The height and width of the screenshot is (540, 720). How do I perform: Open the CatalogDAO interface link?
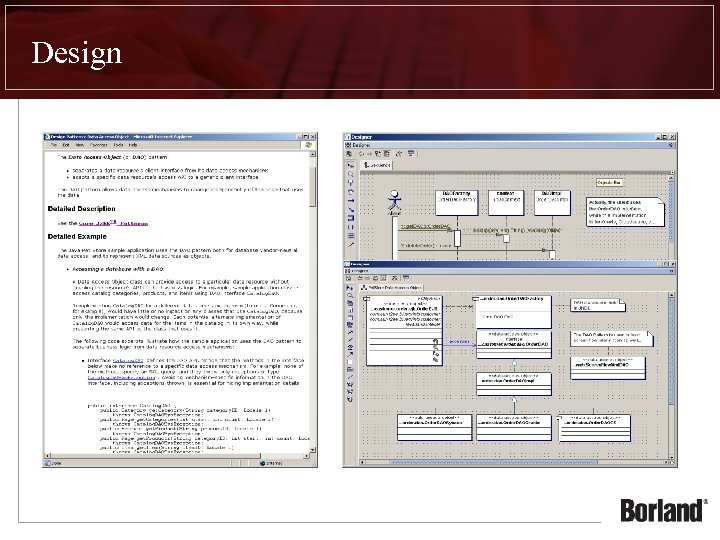(128, 360)
